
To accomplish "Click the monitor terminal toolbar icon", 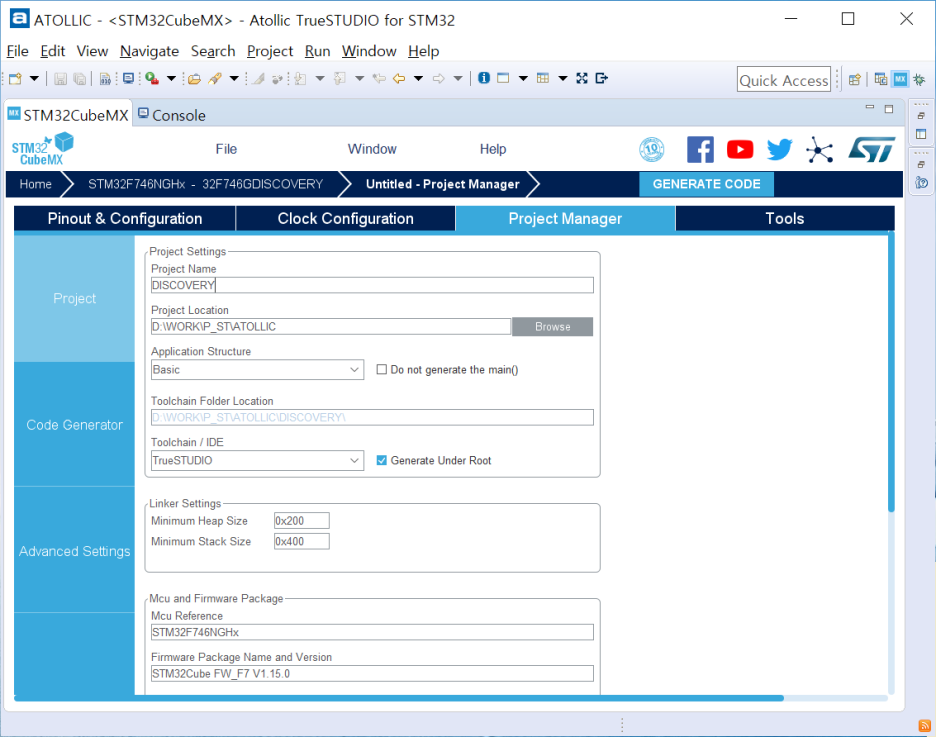I will click(x=128, y=79).
